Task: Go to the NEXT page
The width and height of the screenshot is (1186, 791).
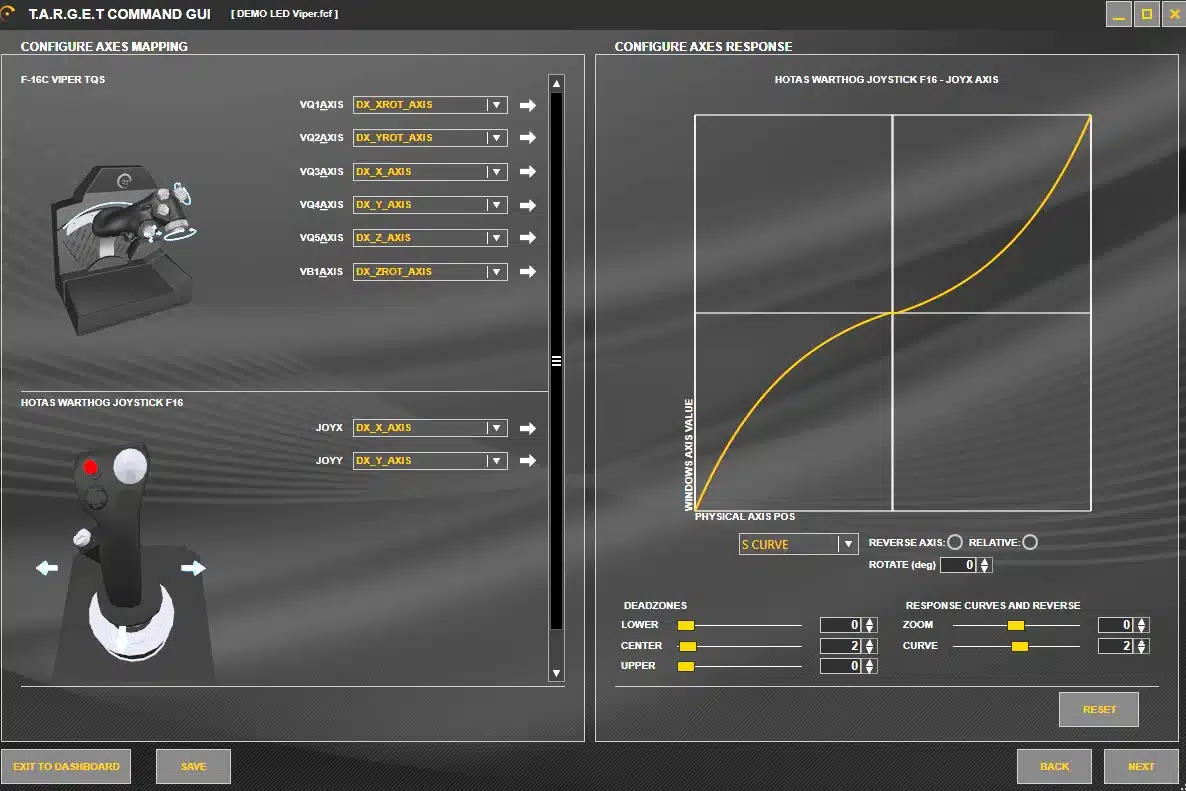Action: pos(1141,767)
